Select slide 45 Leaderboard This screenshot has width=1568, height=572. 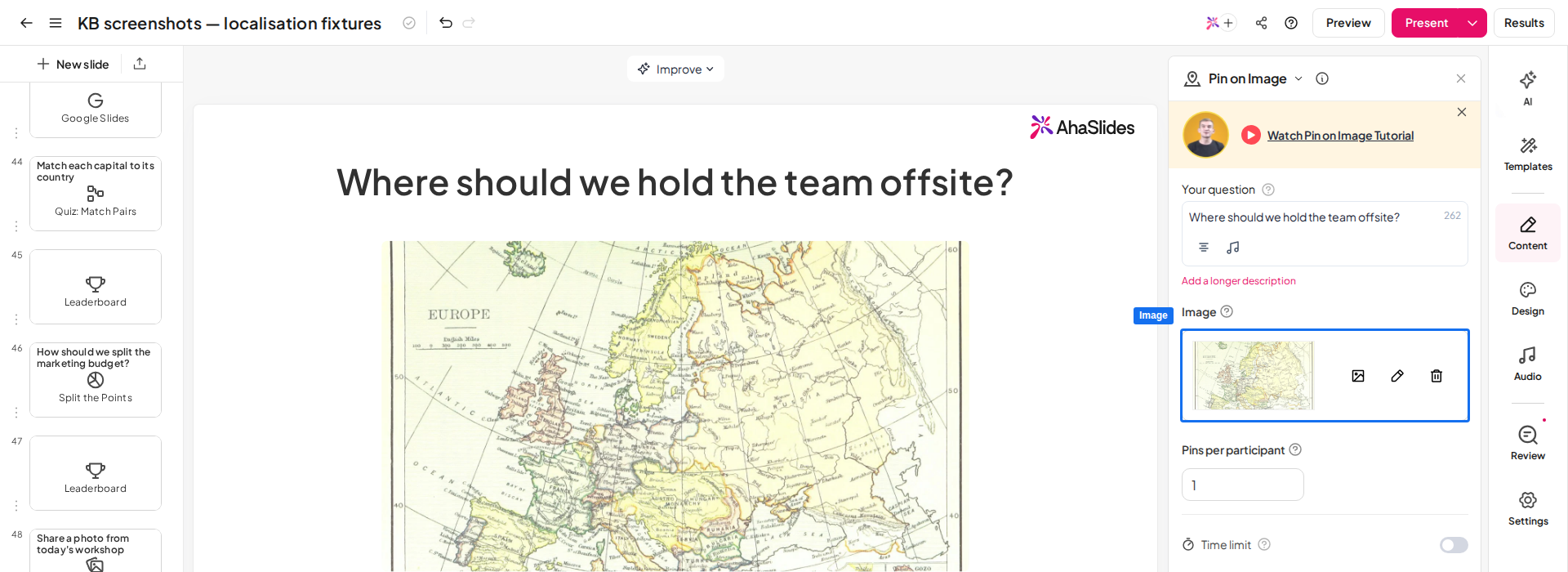[96, 287]
